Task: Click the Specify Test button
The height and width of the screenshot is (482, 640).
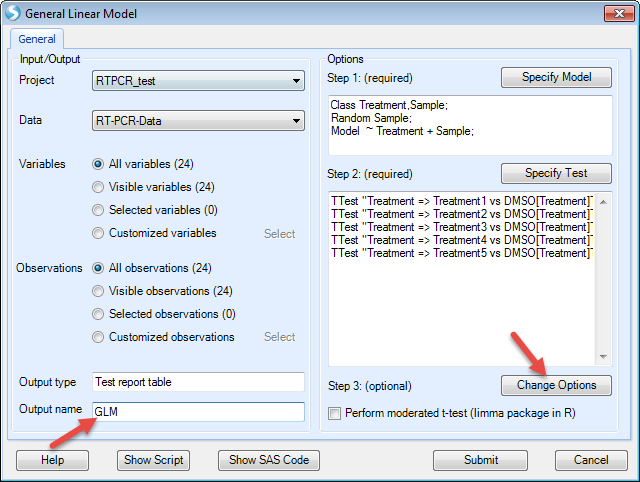Action: (x=556, y=173)
